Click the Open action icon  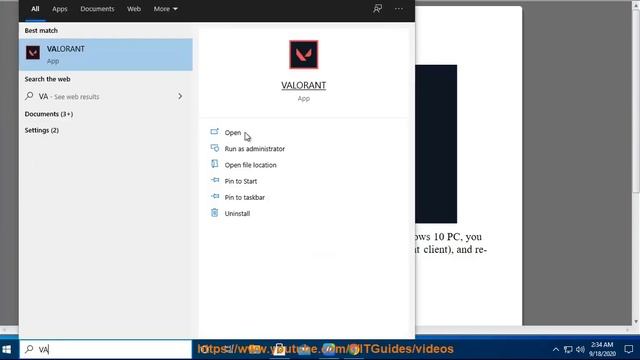pyautogui.click(x=215, y=131)
